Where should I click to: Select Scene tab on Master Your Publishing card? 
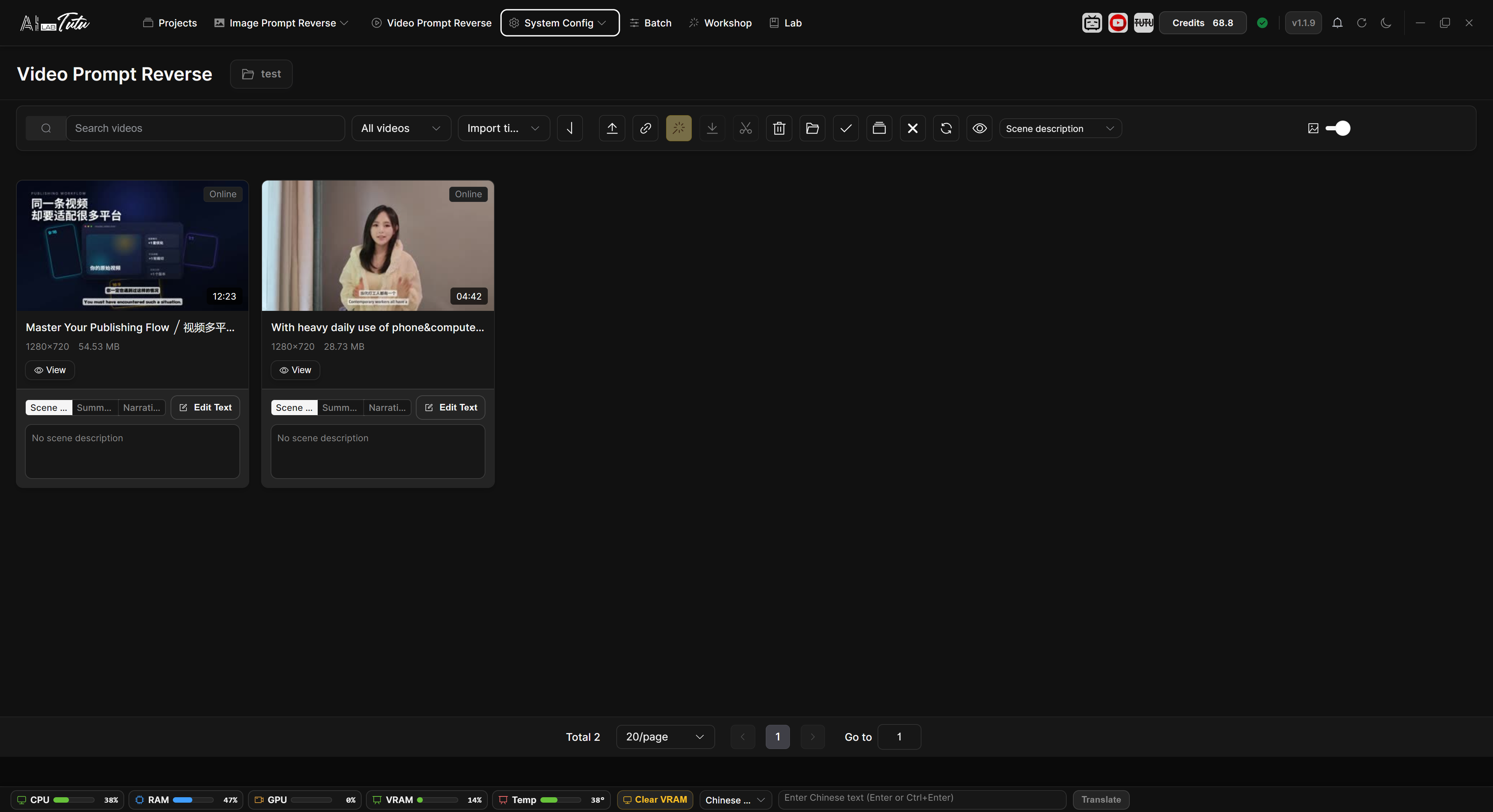click(x=49, y=407)
